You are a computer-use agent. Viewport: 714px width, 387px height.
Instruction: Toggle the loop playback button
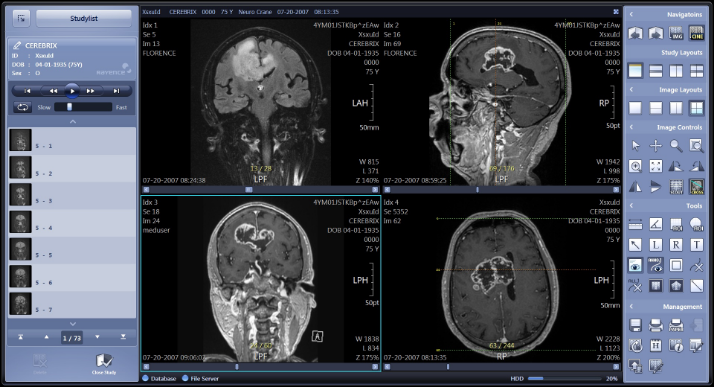coord(22,107)
